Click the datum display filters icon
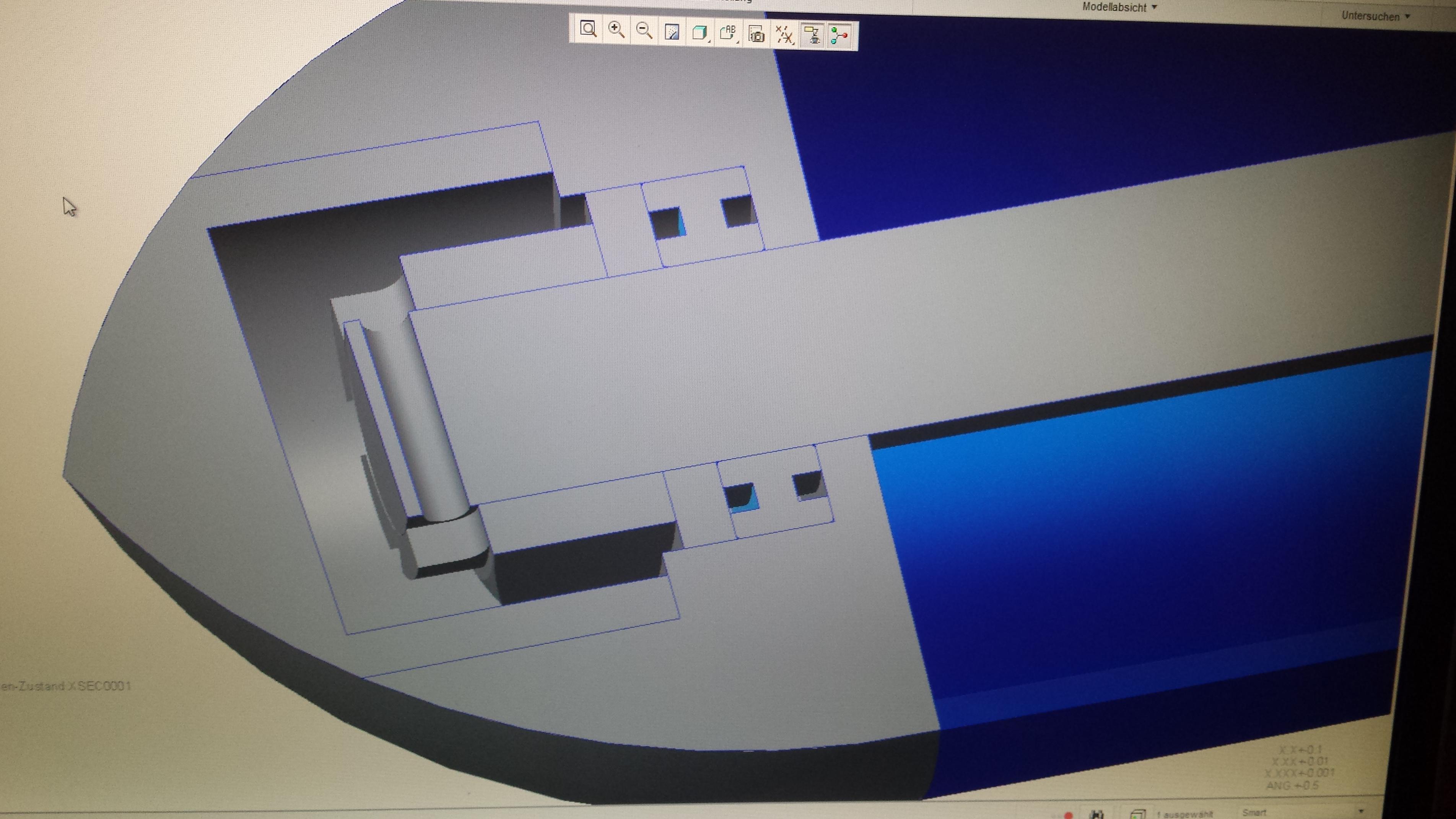1456x819 pixels. coord(784,36)
